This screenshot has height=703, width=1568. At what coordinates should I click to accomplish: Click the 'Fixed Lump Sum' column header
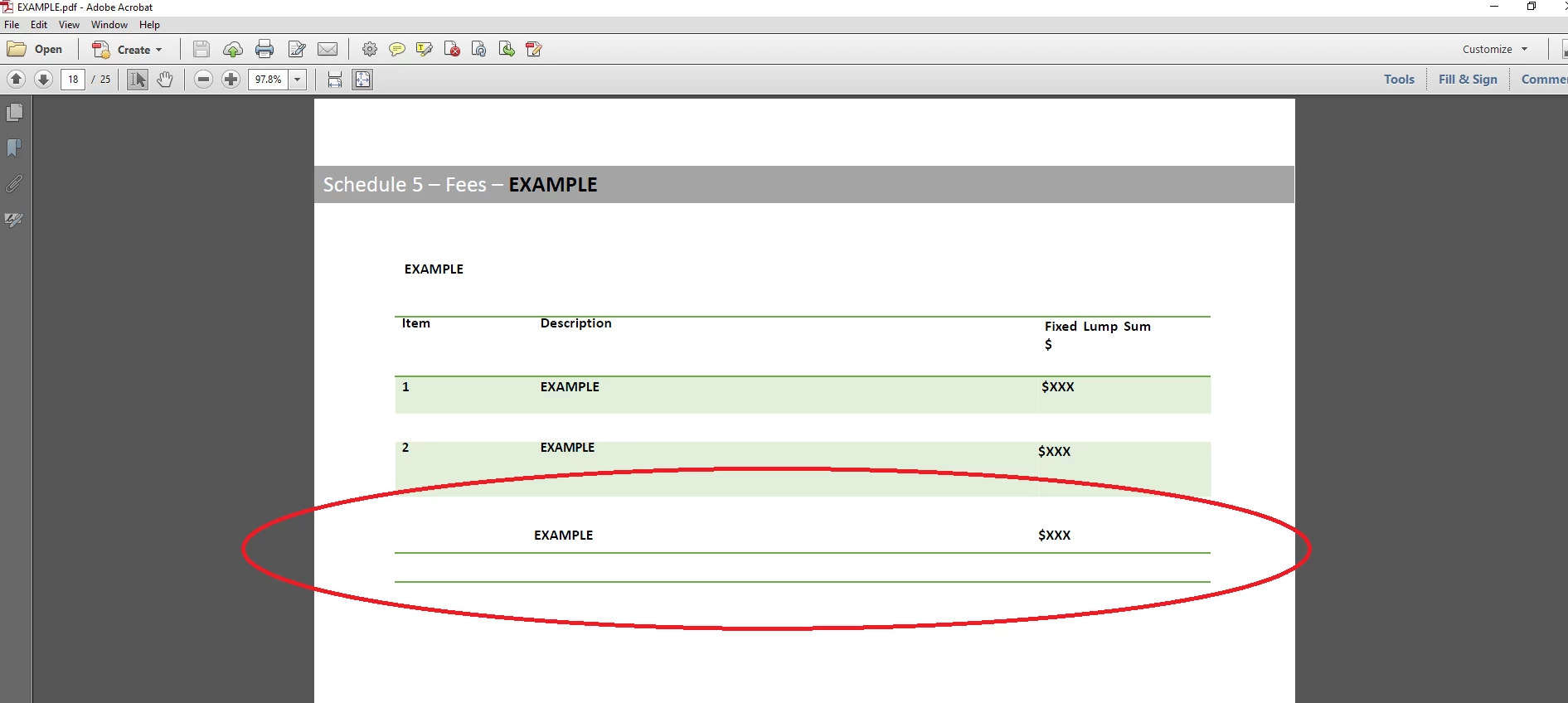click(x=1097, y=327)
